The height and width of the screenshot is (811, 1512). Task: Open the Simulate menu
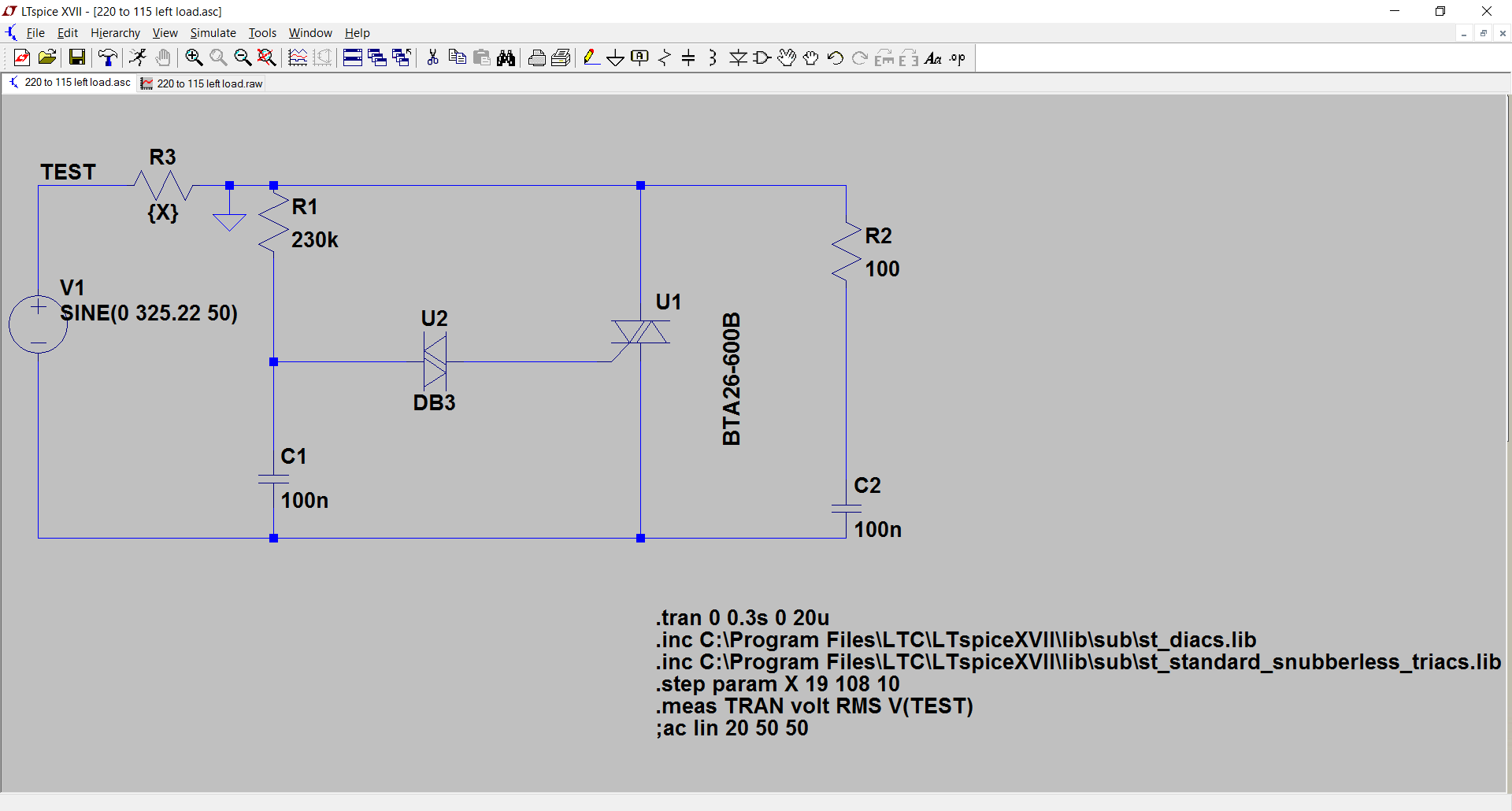click(213, 32)
